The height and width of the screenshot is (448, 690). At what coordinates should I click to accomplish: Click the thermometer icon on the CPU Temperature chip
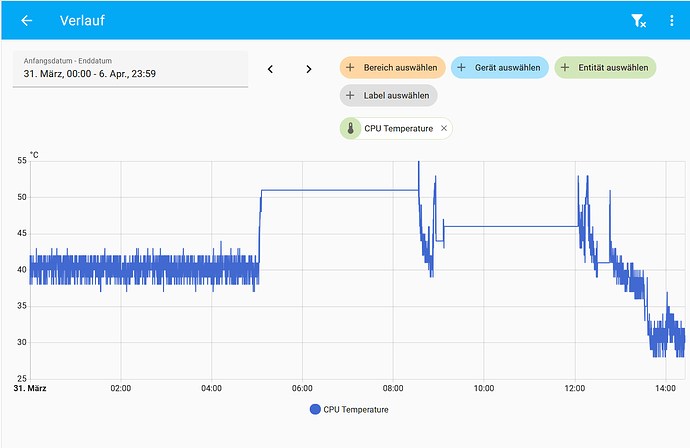click(x=351, y=128)
